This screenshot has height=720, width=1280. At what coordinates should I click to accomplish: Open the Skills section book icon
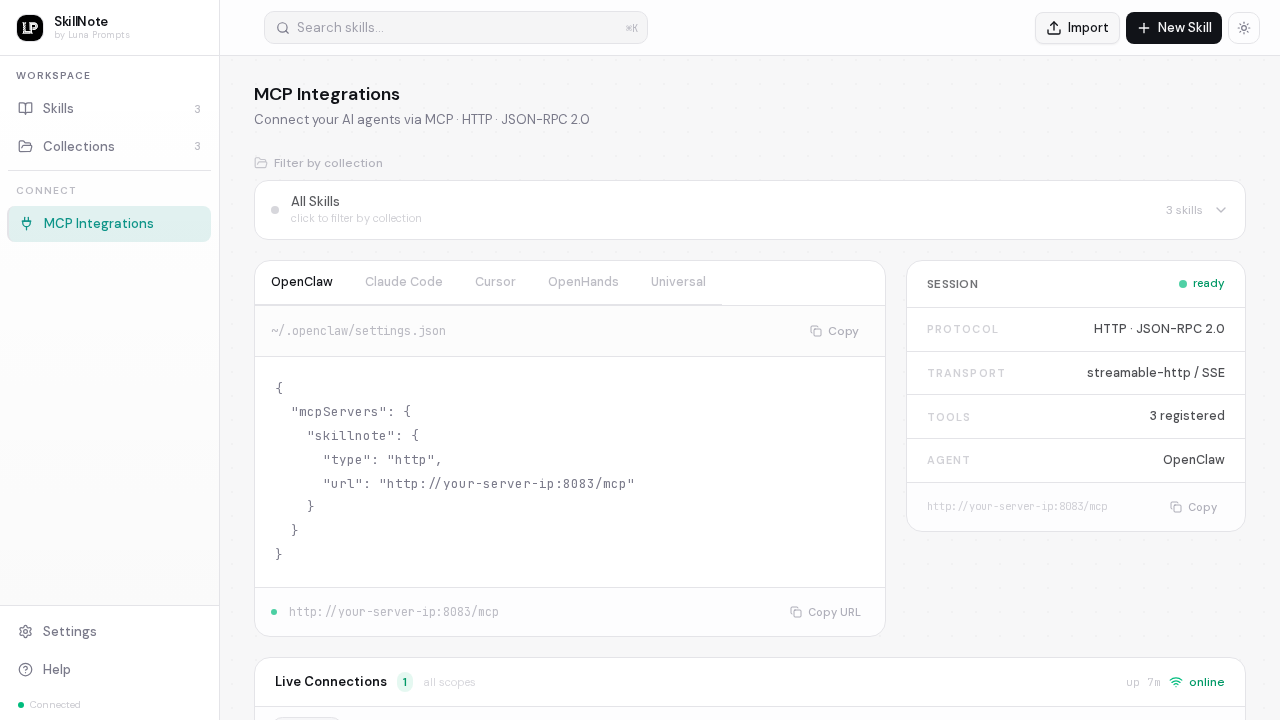point(27,108)
